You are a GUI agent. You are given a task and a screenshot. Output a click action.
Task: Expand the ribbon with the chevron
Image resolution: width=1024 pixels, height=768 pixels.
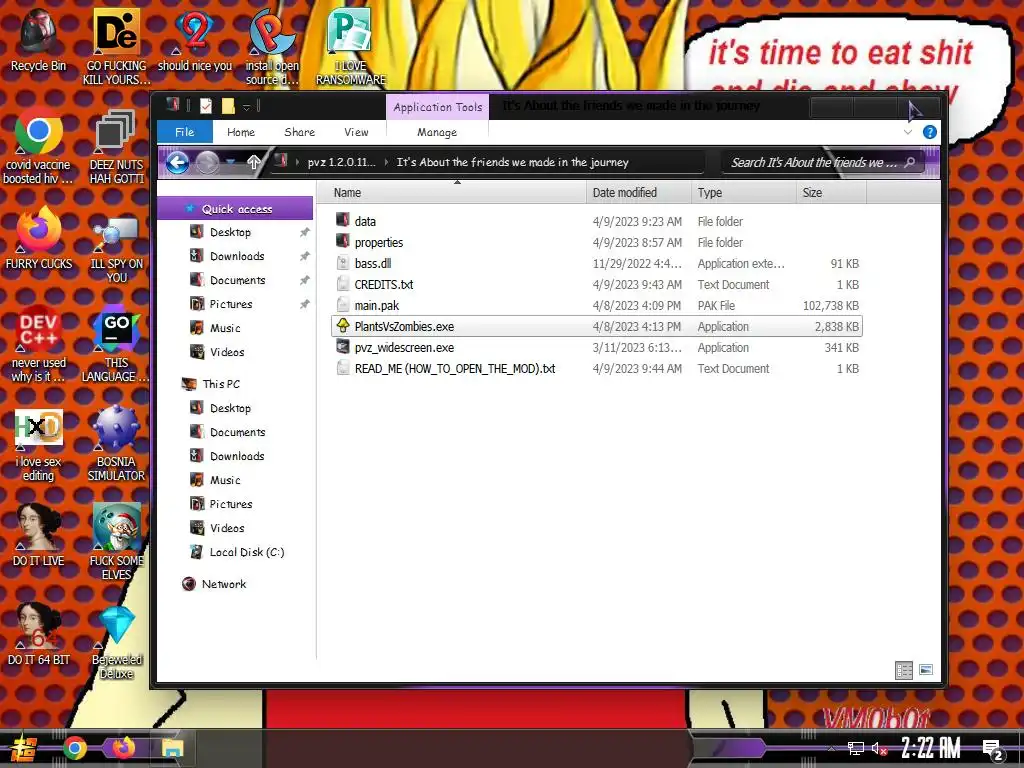pos(908,132)
